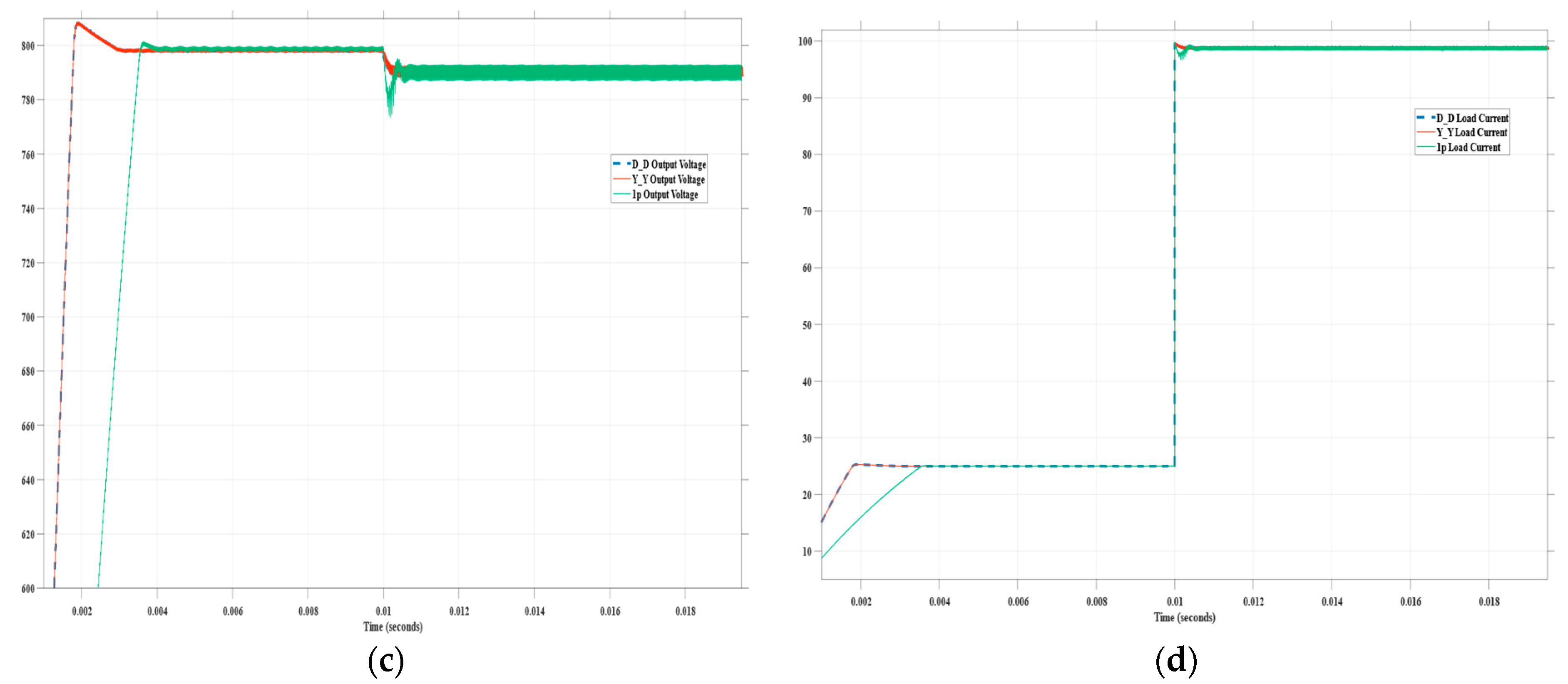Image resolution: width=1568 pixels, height=684 pixels.
Task: Click the red overshoot peak above 800 volts
Action: 78,24
